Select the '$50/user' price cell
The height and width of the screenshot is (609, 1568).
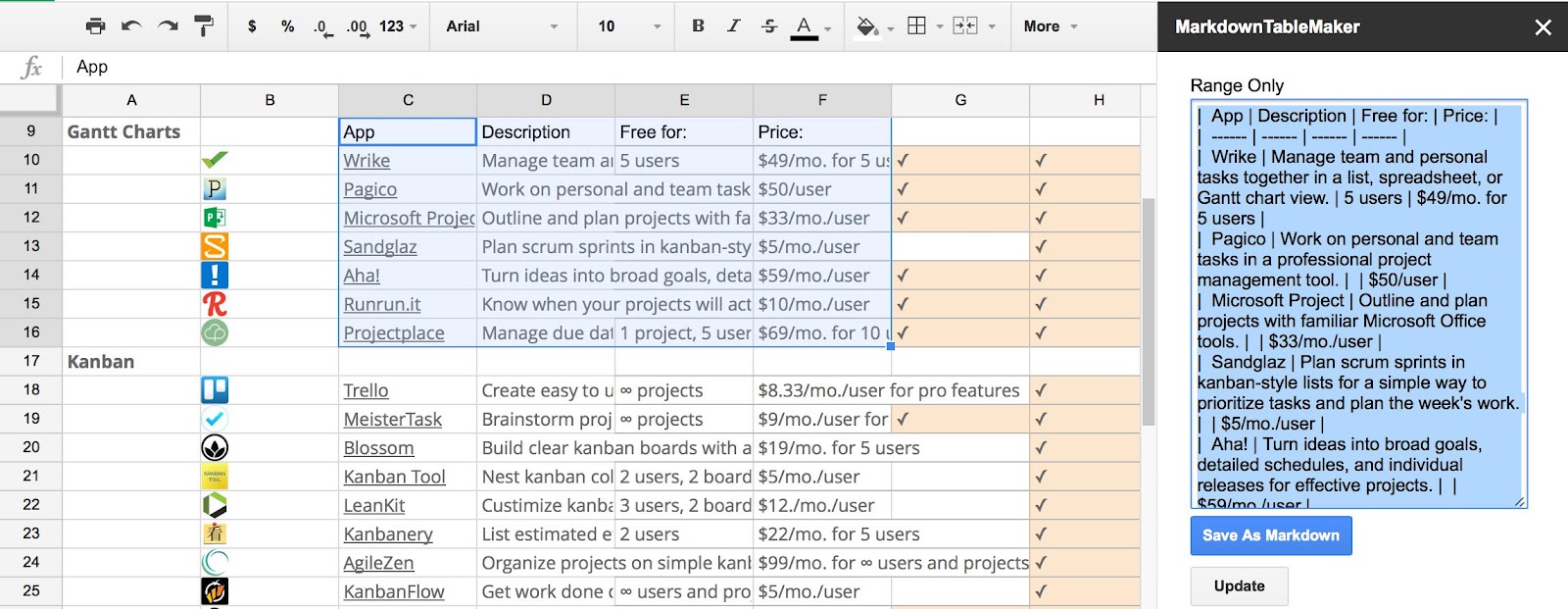point(822,189)
